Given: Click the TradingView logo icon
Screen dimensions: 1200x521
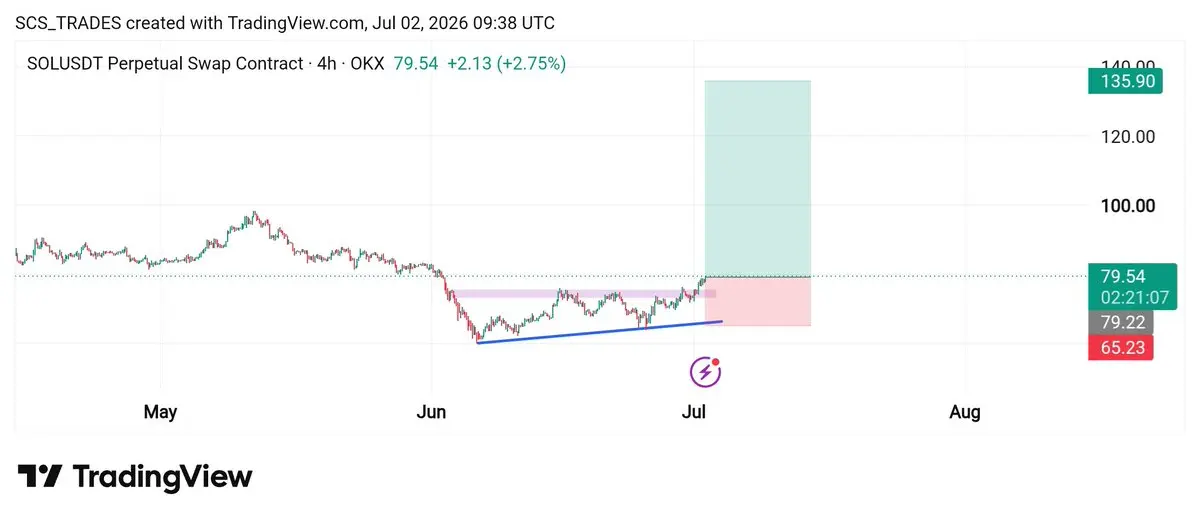Looking at the screenshot, I should [x=40, y=477].
